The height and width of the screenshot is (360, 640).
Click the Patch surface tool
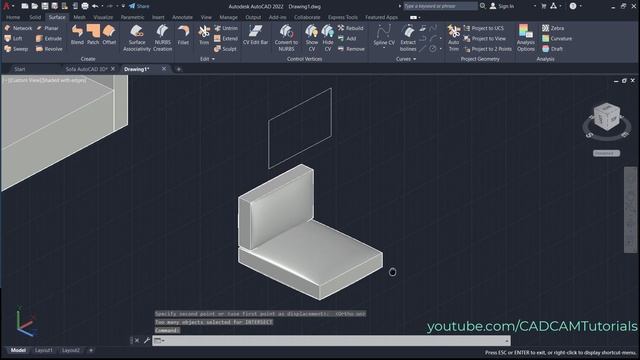(93, 34)
